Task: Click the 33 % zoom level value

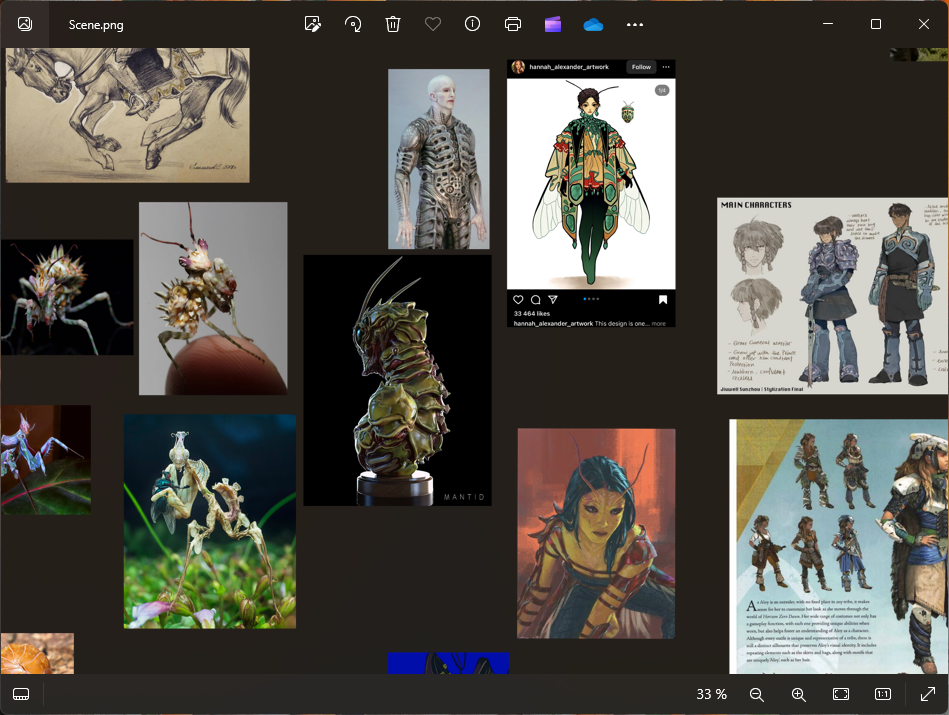Action: 712,694
